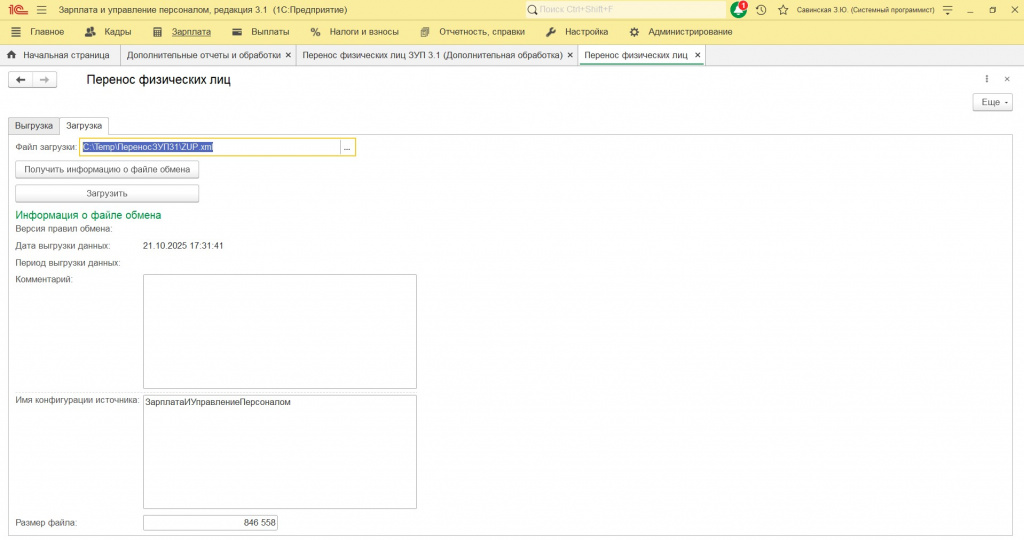This screenshot has height=540, width=1024.
Task: Close the active Перенос физических лиц tab
Action: (x=697, y=56)
